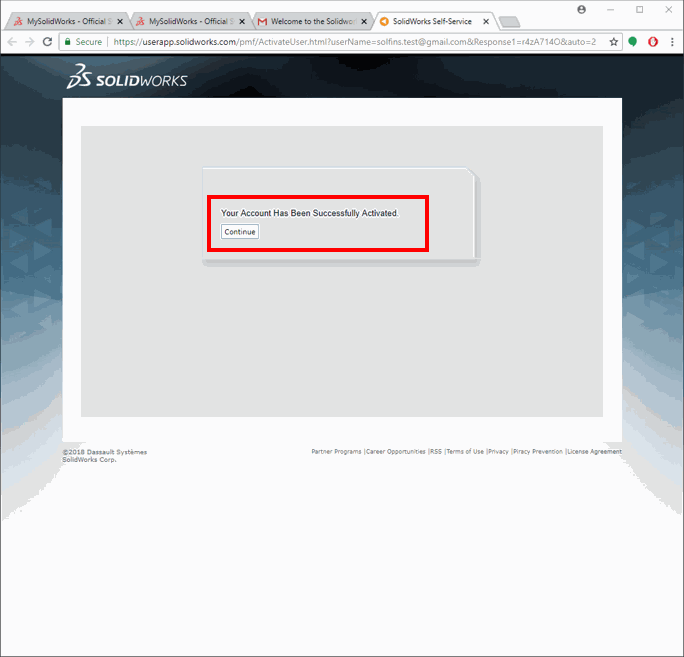Open a new browser tab

point(509,22)
